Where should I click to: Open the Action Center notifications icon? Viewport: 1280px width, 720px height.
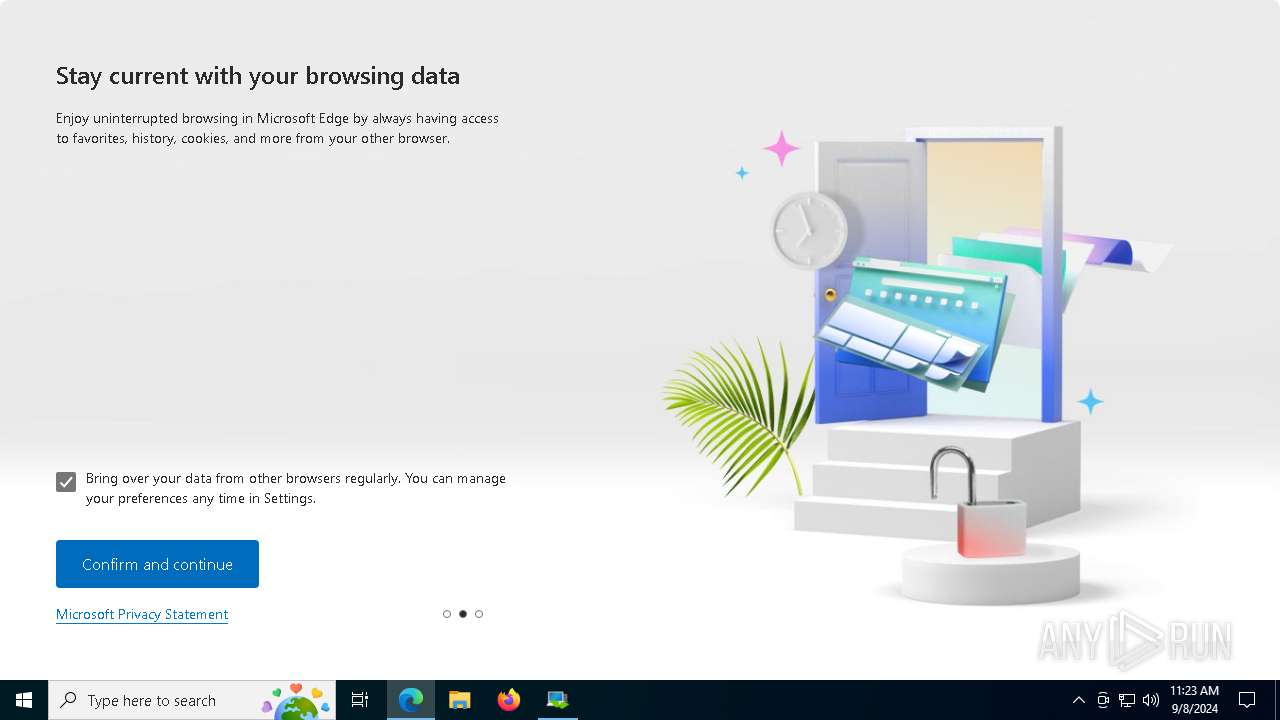click(1247, 700)
